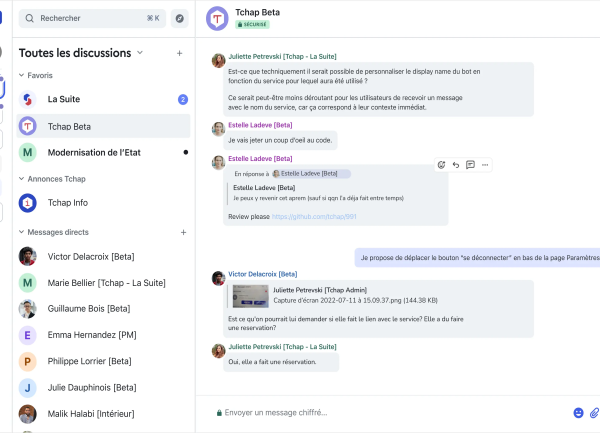Screen dimensions: 600x433
Task: Open the emoji picker in composer
Action: click(578, 412)
